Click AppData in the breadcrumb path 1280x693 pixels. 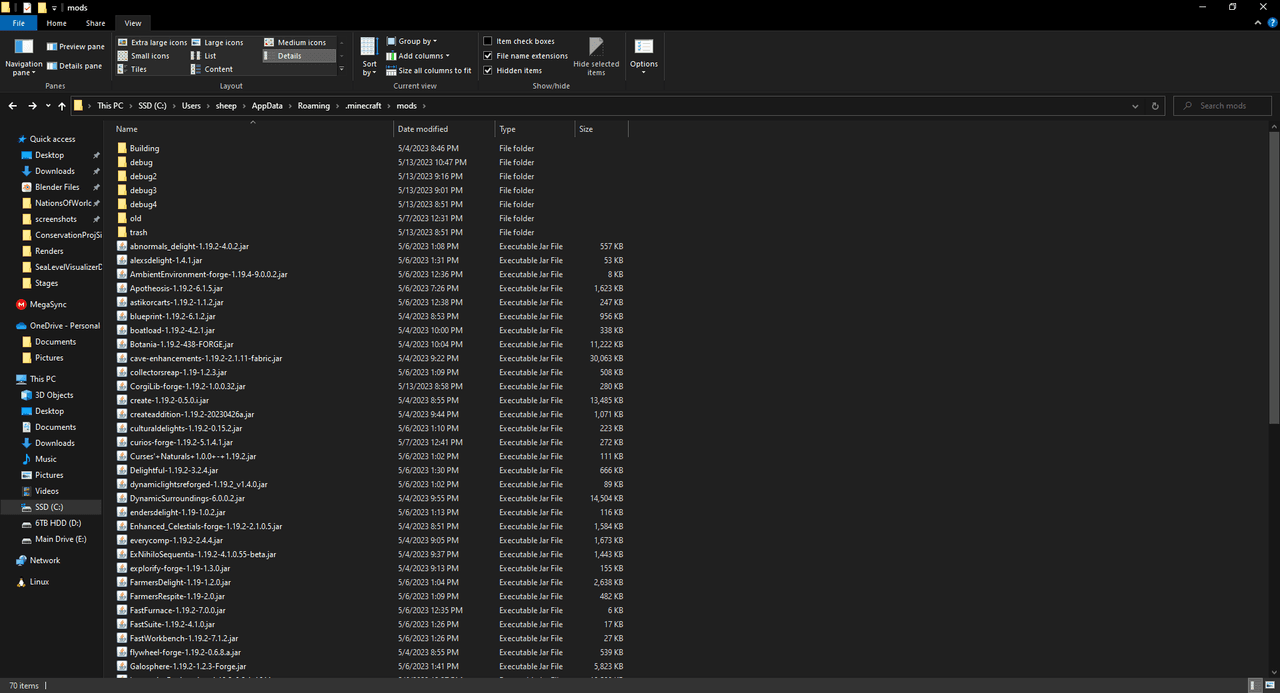(x=267, y=106)
